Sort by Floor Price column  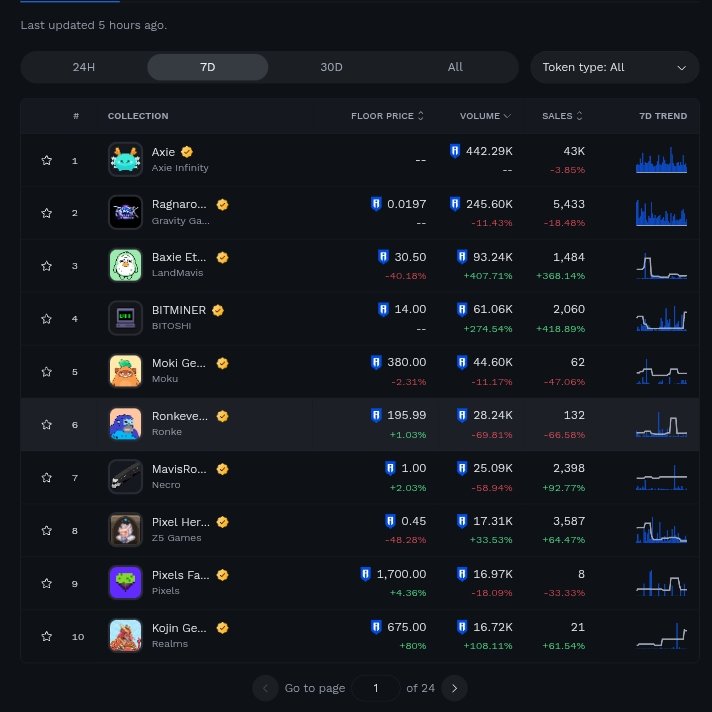coord(387,116)
